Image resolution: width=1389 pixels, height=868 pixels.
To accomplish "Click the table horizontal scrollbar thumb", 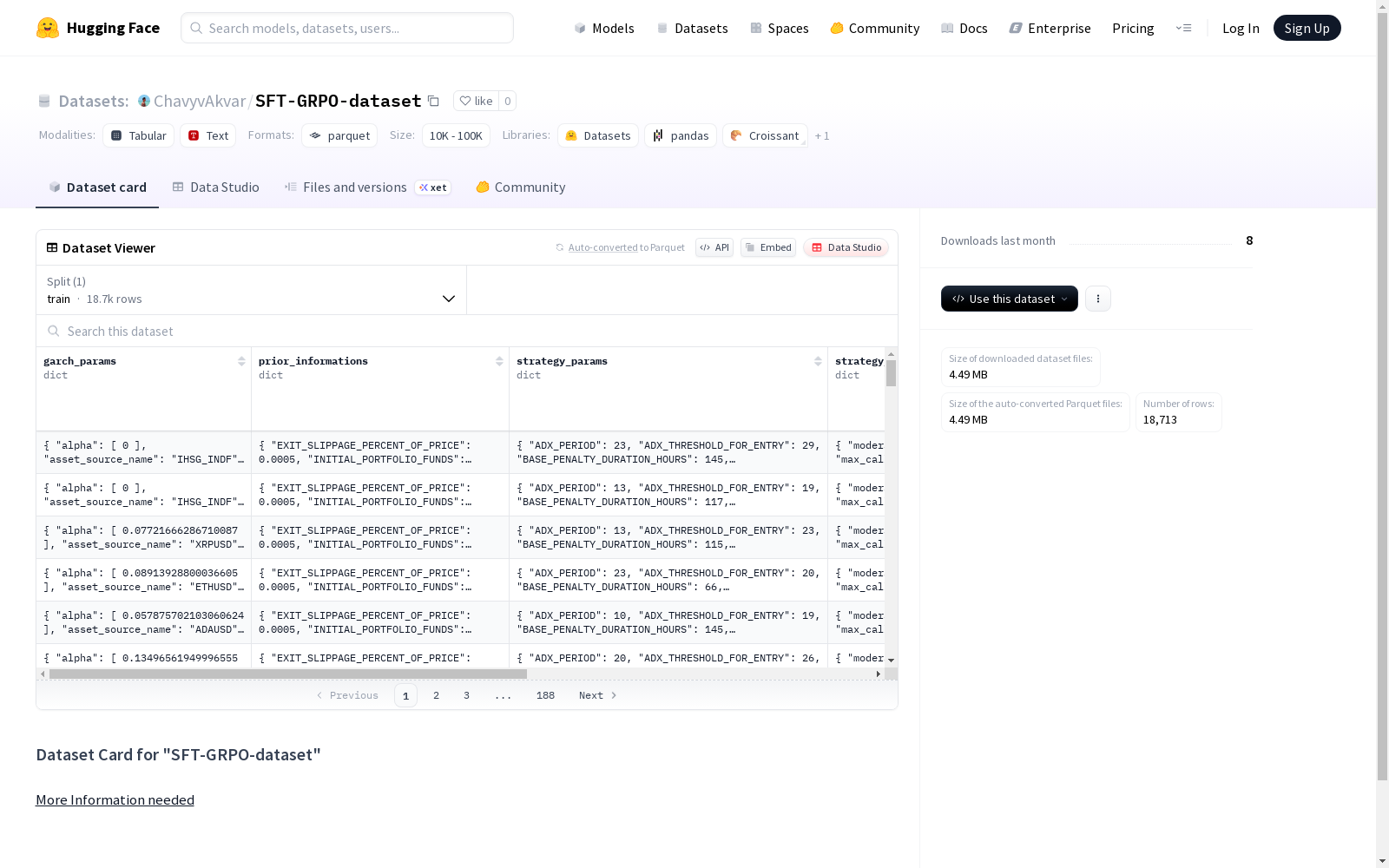I will click(288, 674).
